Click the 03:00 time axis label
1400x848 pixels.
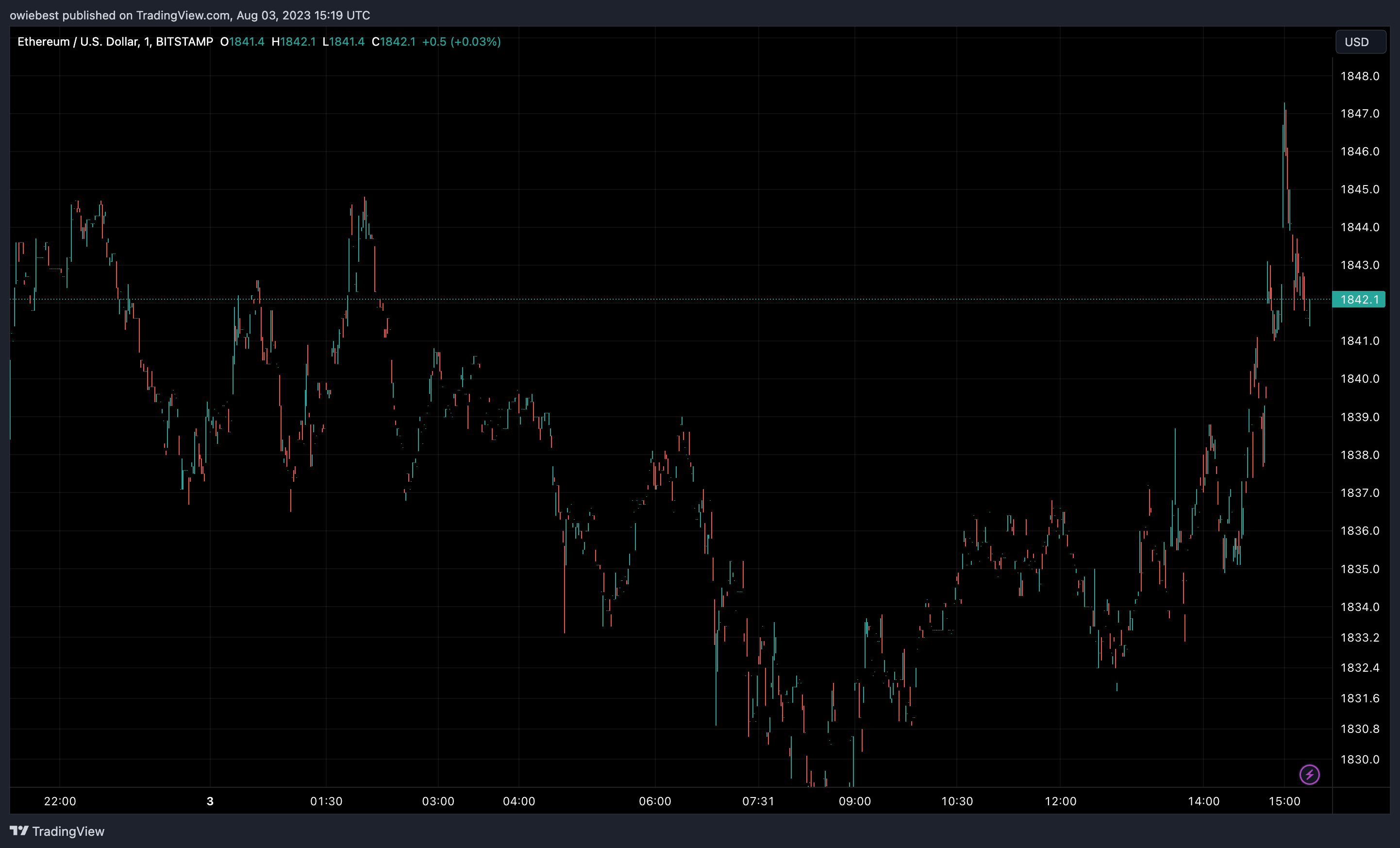[438, 801]
